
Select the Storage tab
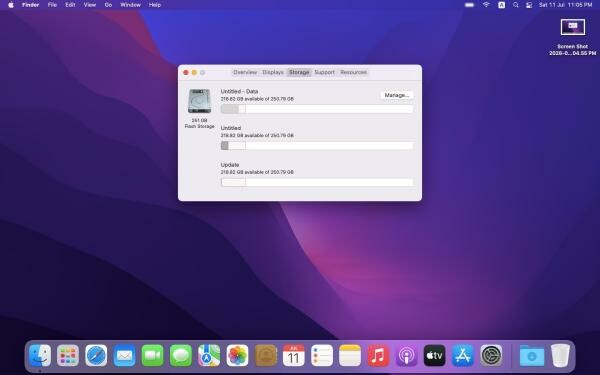pyautogui.click(x=299, y=72)
